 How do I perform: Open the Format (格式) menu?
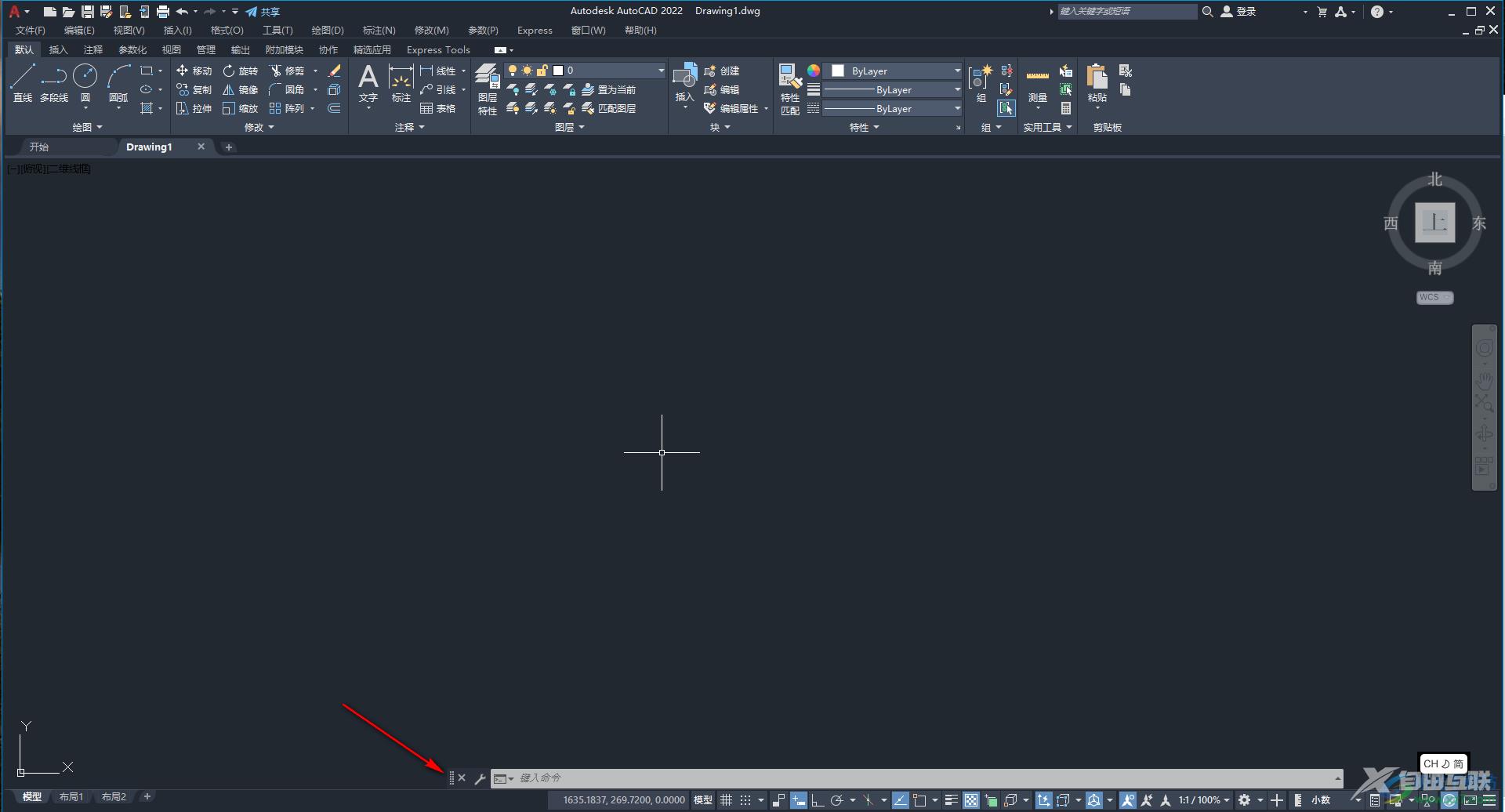point(227,30)
